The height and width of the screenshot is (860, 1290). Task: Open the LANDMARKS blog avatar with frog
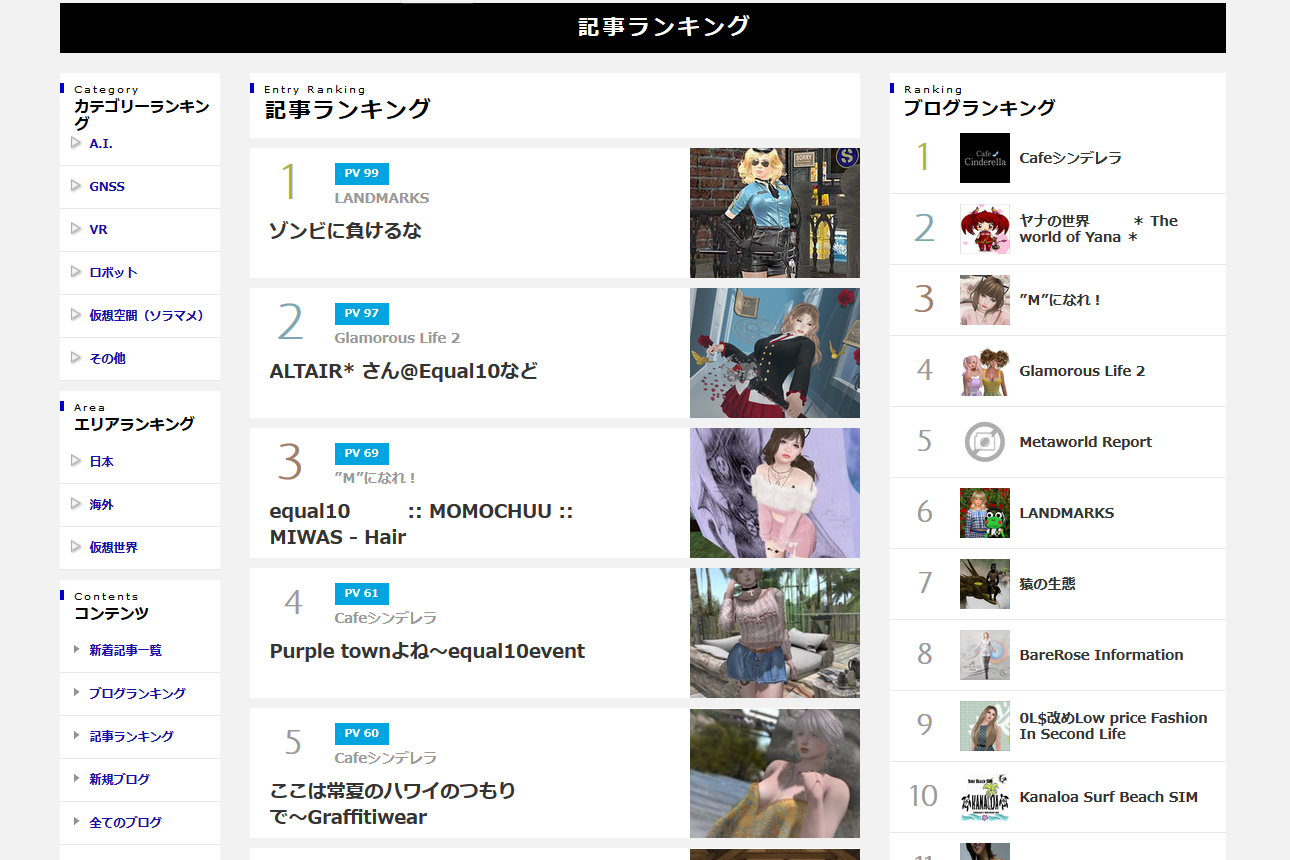tap(984, 513)
